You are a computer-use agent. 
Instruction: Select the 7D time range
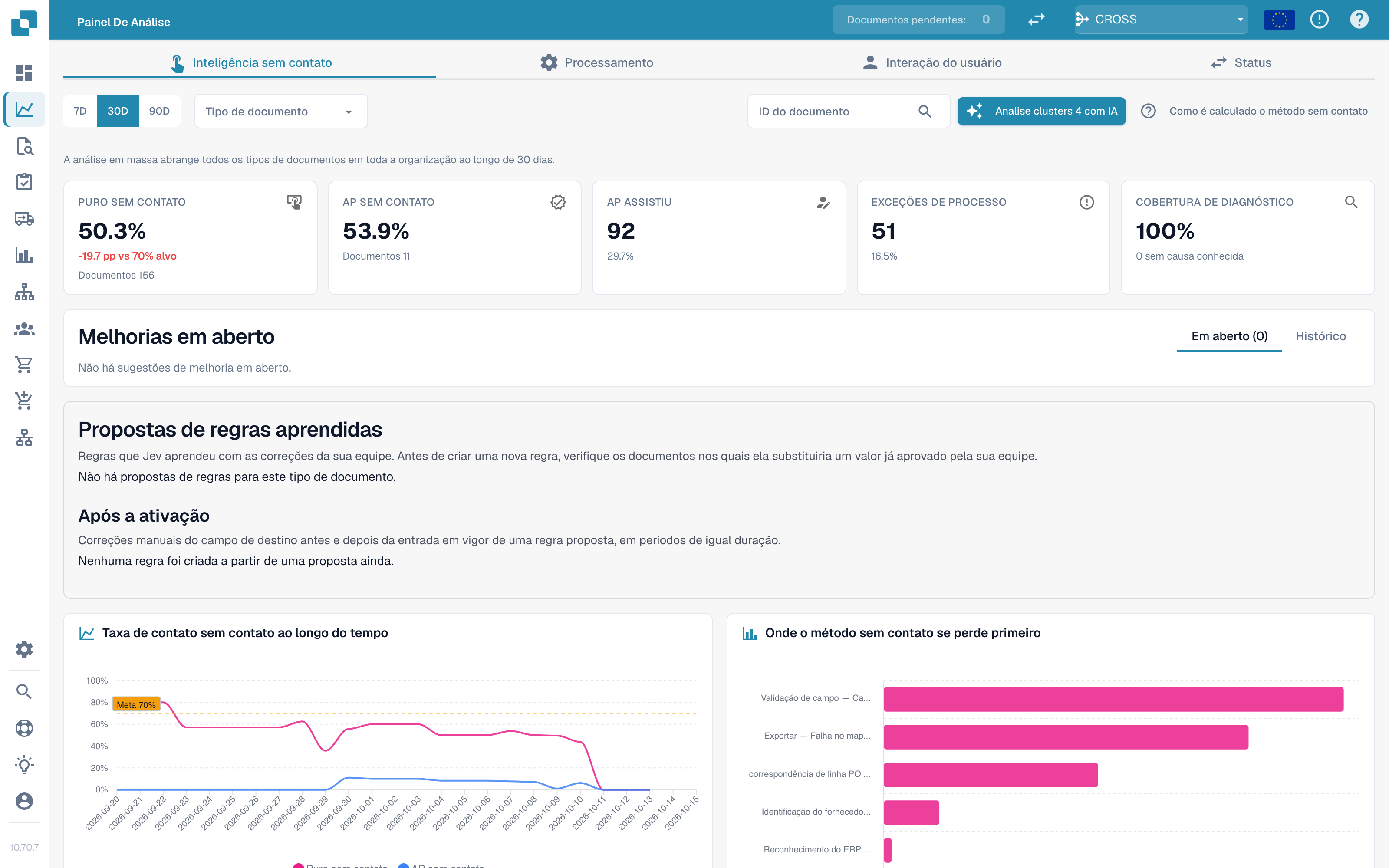click(80, 111)
